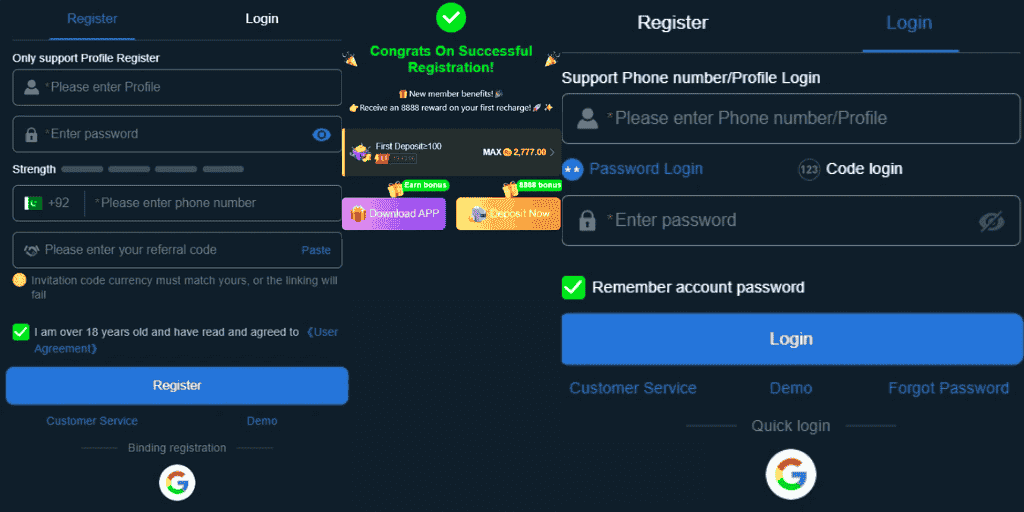Click the blue Register button
Screen dimensions: 1024x512
pyautogui.click(x=177, y=385)
